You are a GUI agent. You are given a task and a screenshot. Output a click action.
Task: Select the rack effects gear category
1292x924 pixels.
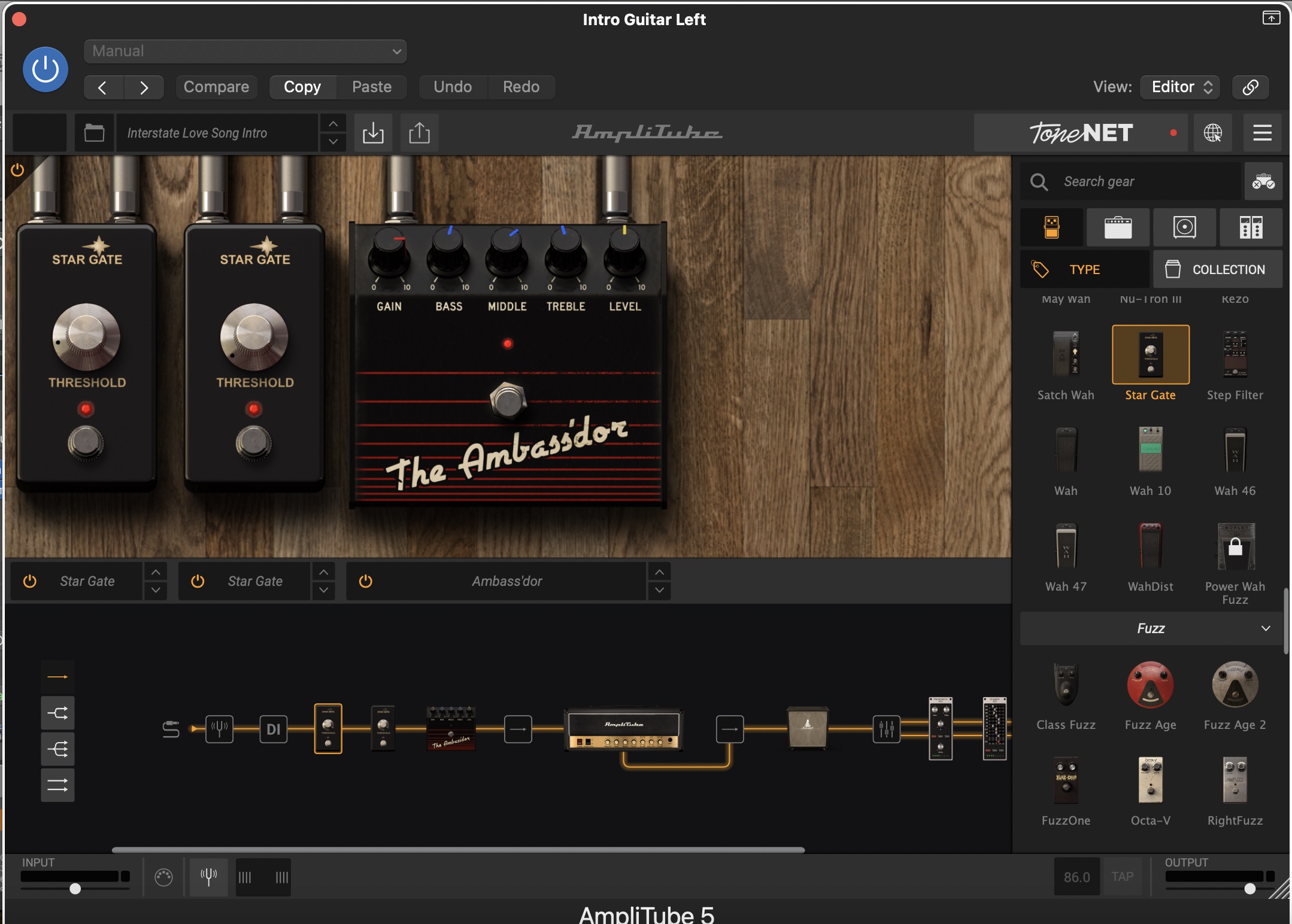point(1251,227)
